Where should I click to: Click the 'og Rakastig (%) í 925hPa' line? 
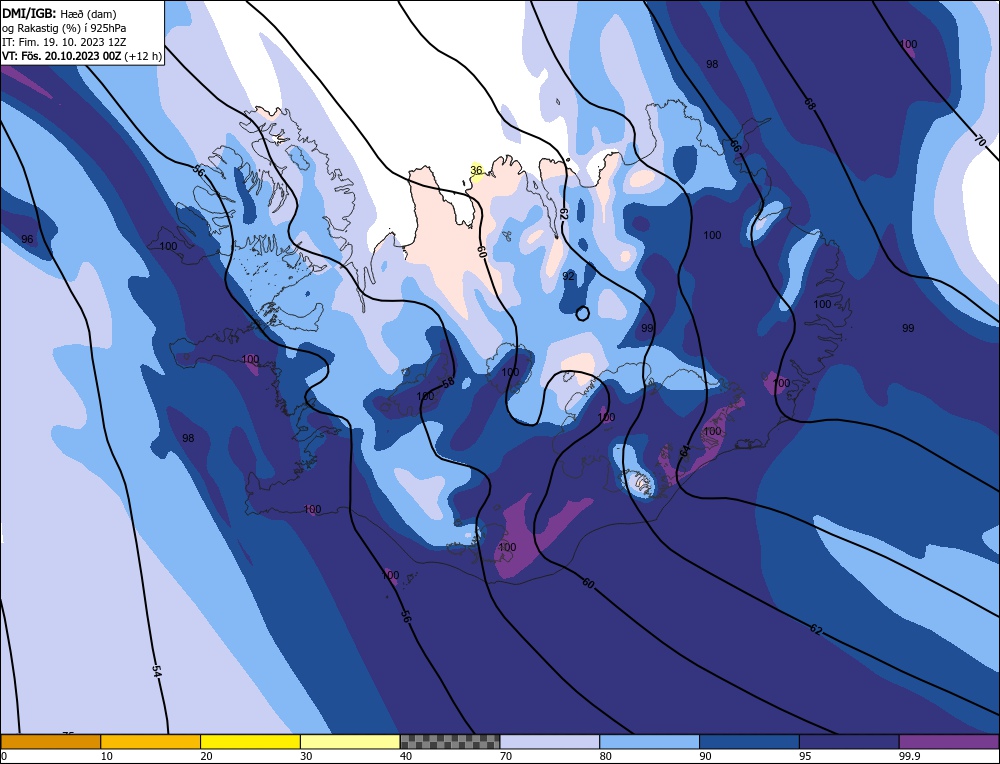[64, 28]
